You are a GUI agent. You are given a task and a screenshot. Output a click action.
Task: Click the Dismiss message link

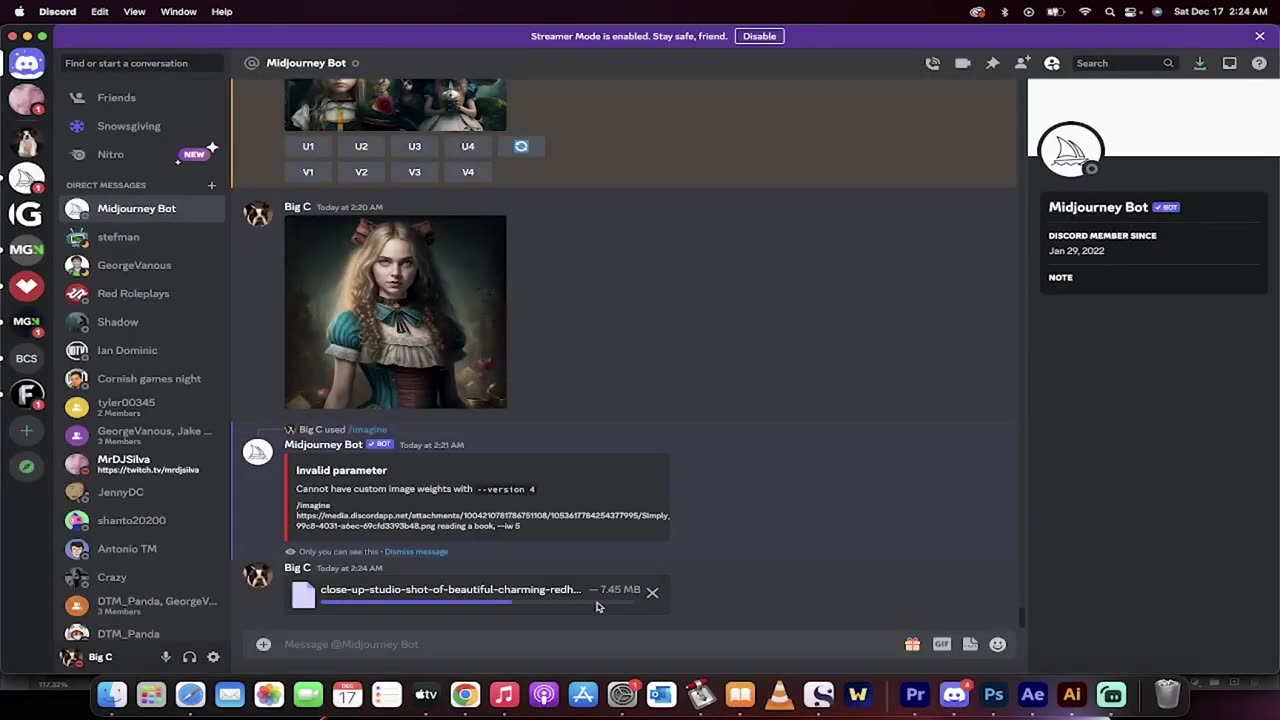tap(416, 552)
